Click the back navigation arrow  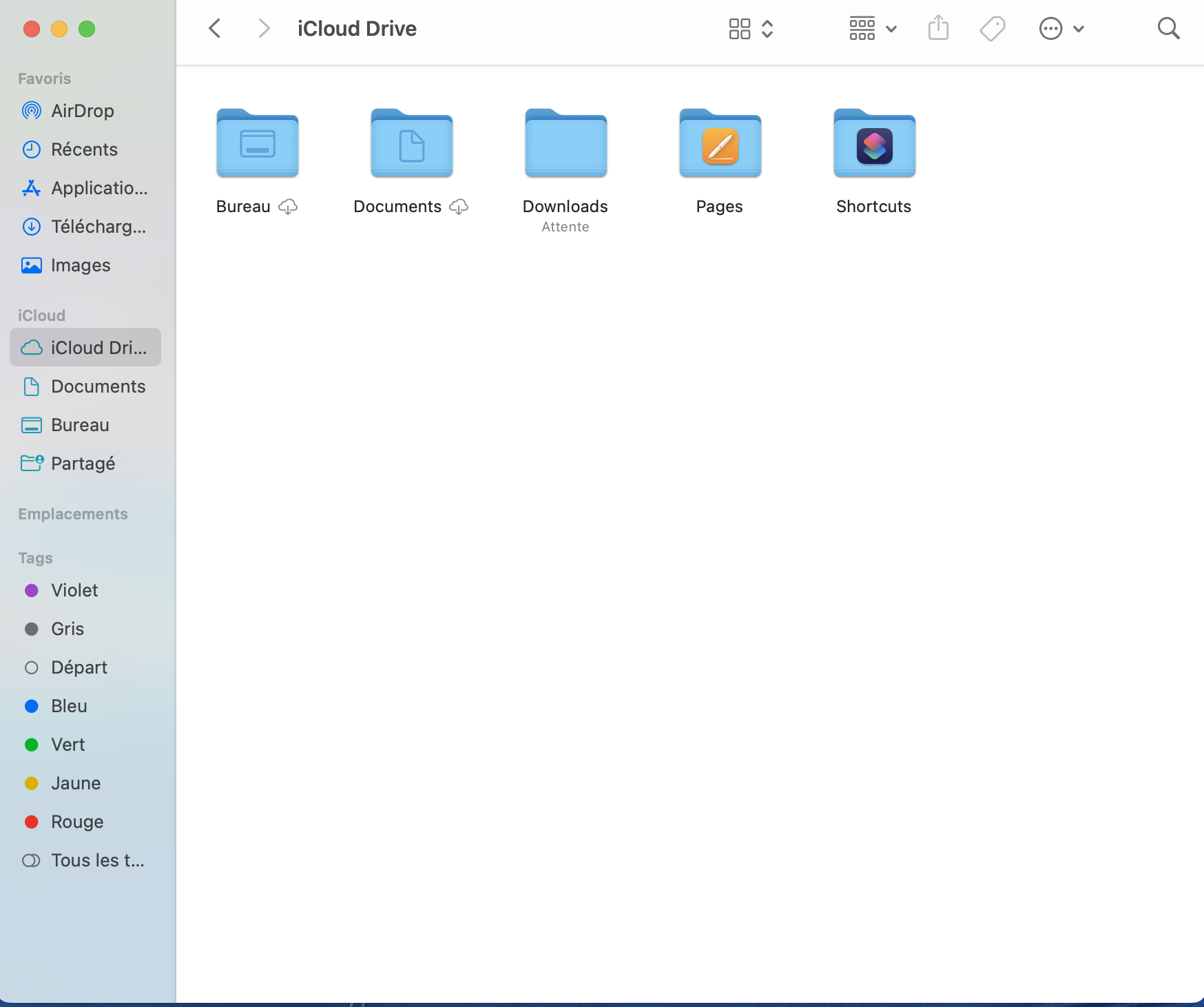(215, 29)
